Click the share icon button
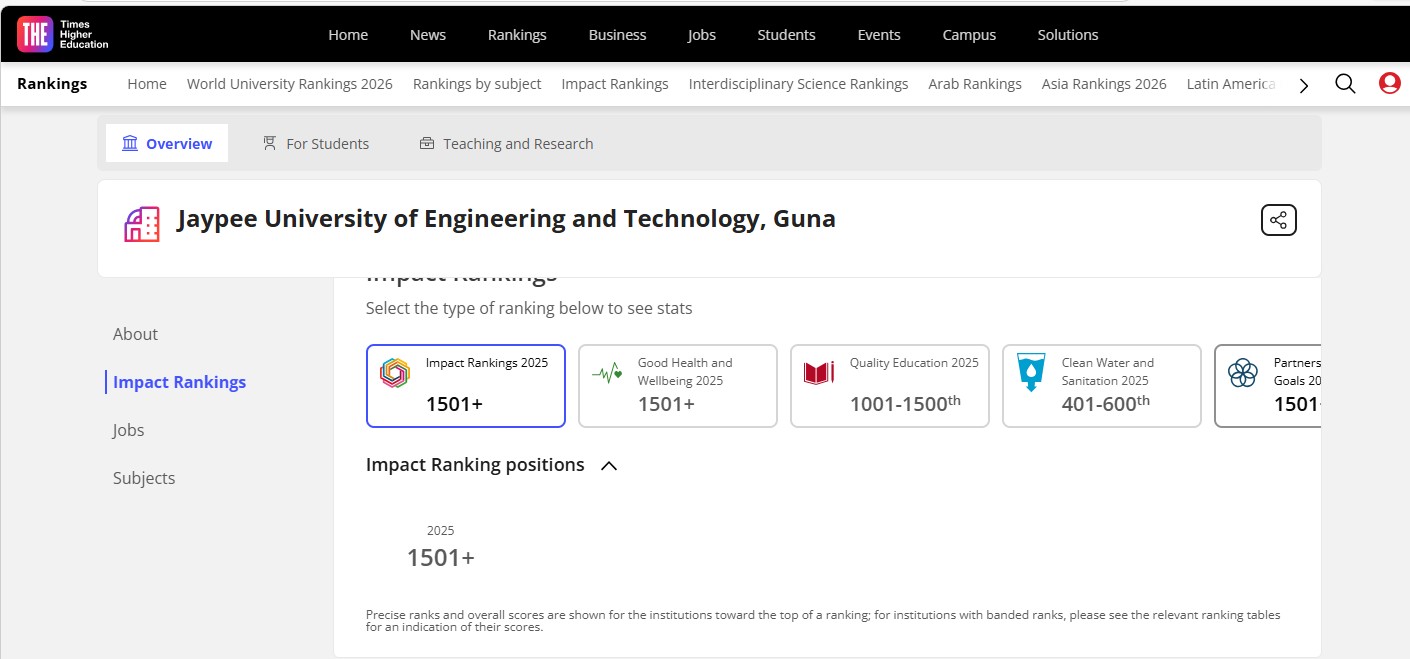This screenshot has width=1410, height=659. 1278,220
